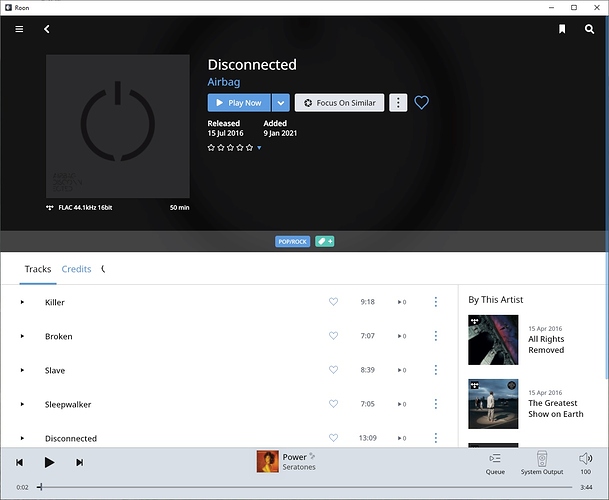Open the Queue
The height and width of the screenshot is (500, 609).
click(495, 463)
